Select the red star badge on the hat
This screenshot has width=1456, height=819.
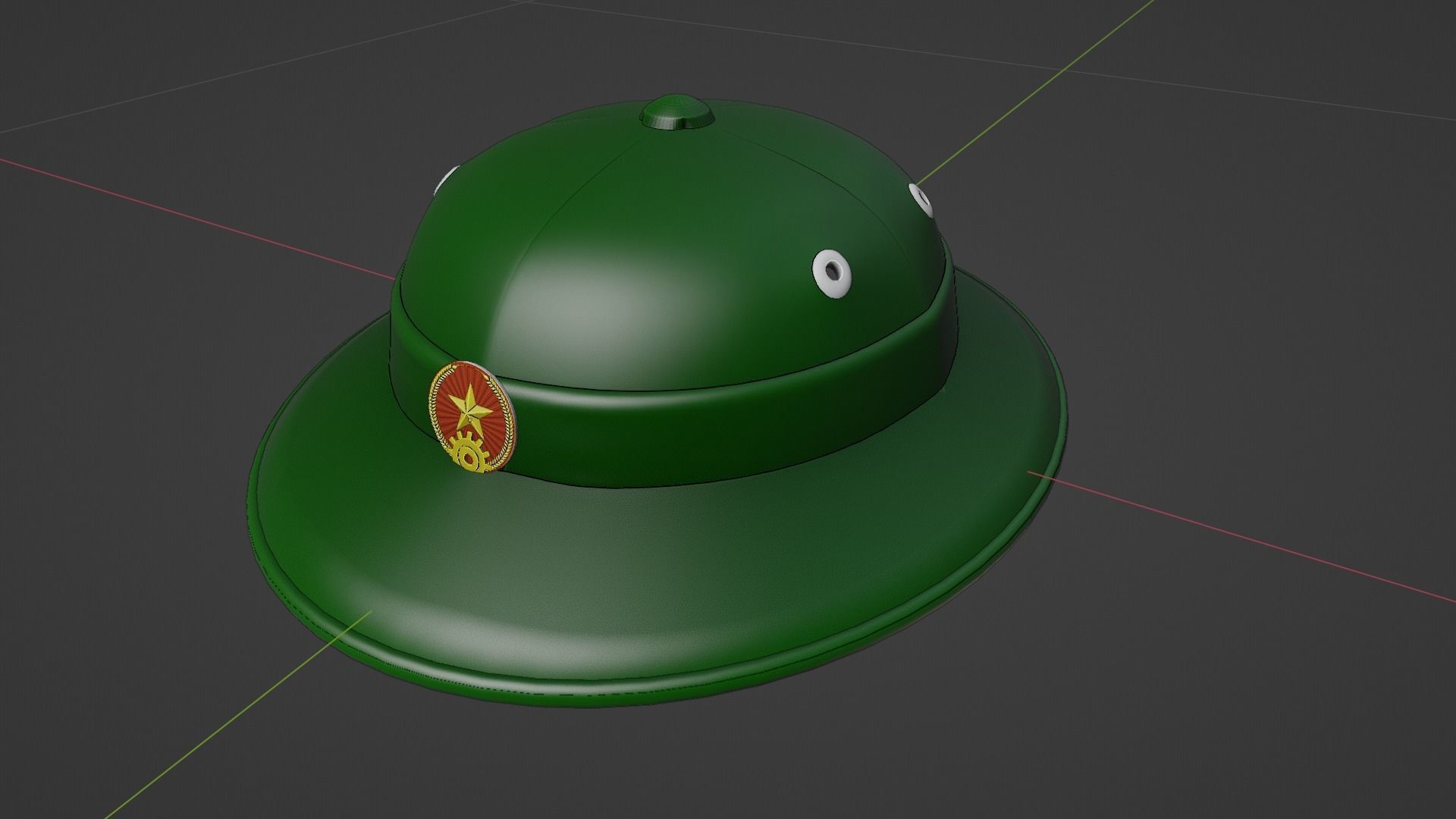pyautogui.click(x=474, y=418)
